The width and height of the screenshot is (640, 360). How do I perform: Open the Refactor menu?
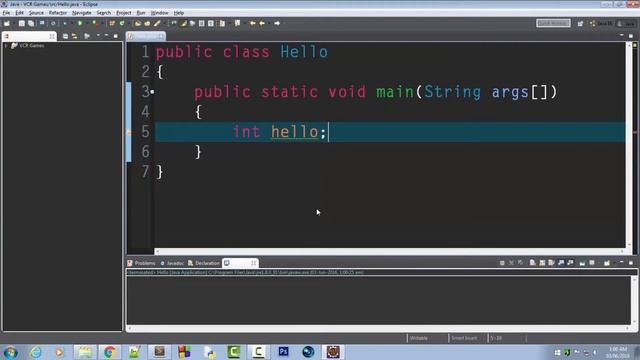pos(58,13)
